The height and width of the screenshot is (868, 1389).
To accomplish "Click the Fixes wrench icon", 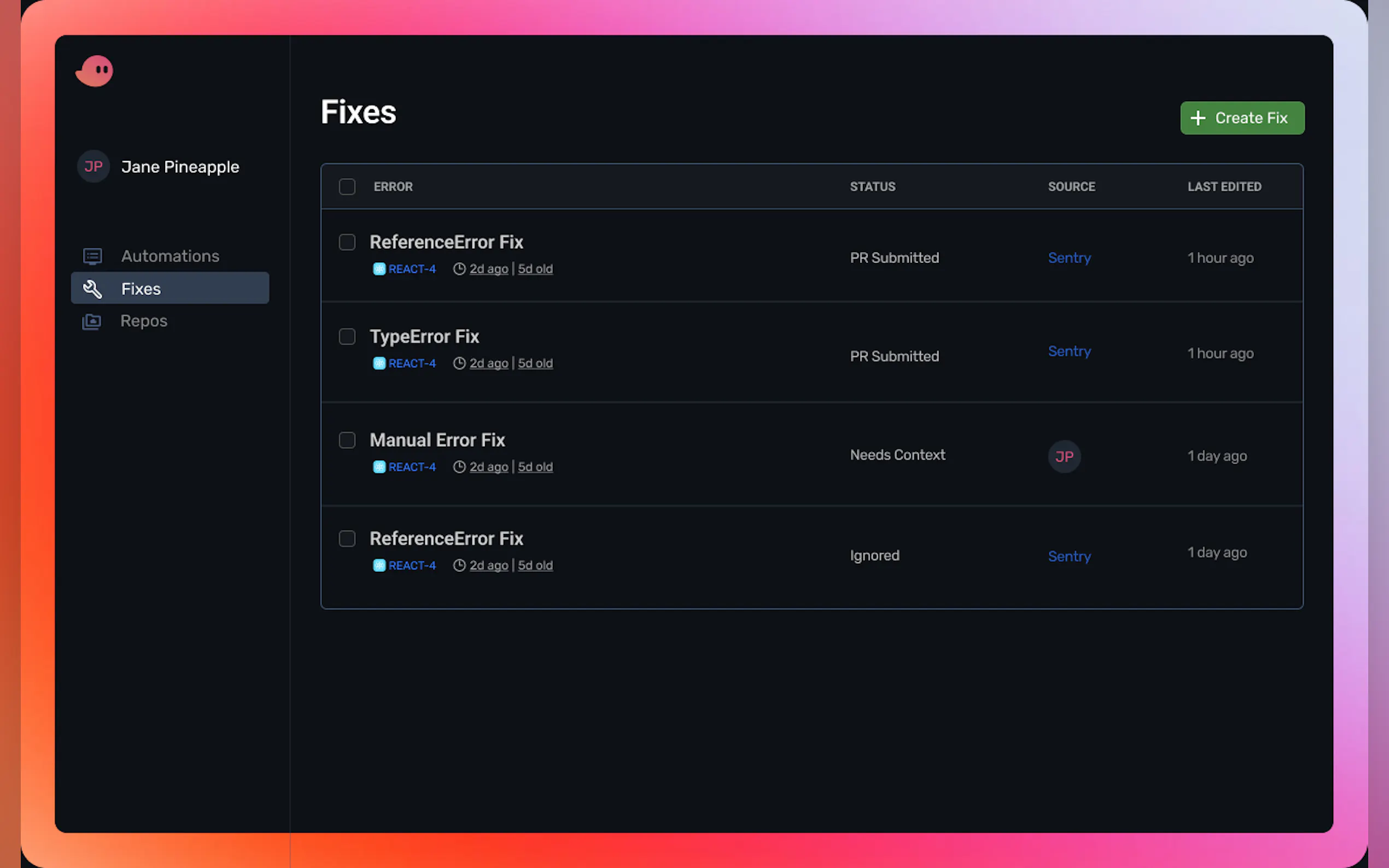I will [x=92, y=289].
